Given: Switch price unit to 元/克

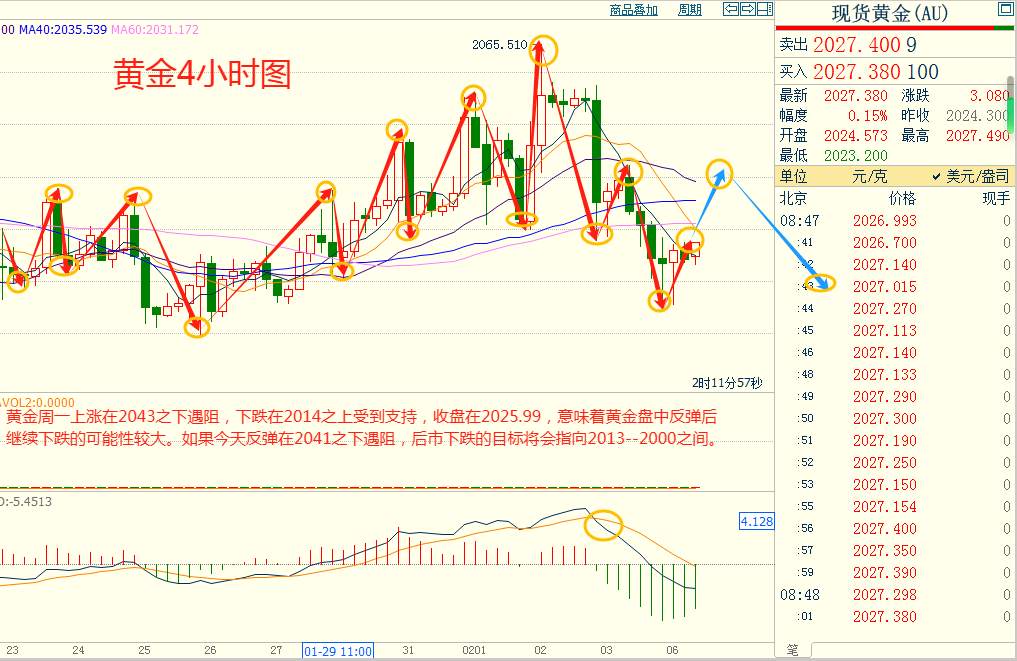Looking at the screenshot, I should pyautogui.click(x=869, y=176).
